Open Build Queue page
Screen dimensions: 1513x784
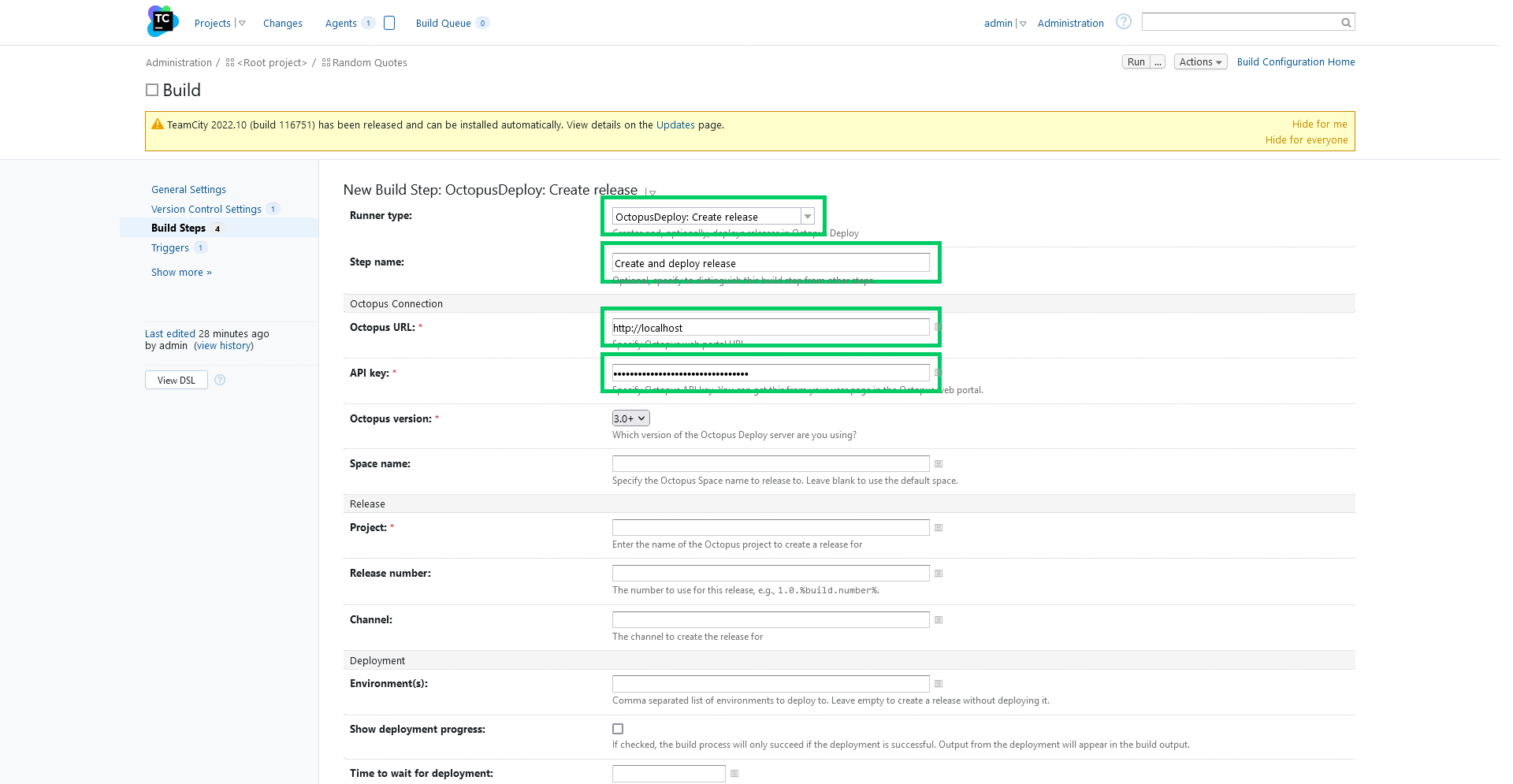[443, 24]
